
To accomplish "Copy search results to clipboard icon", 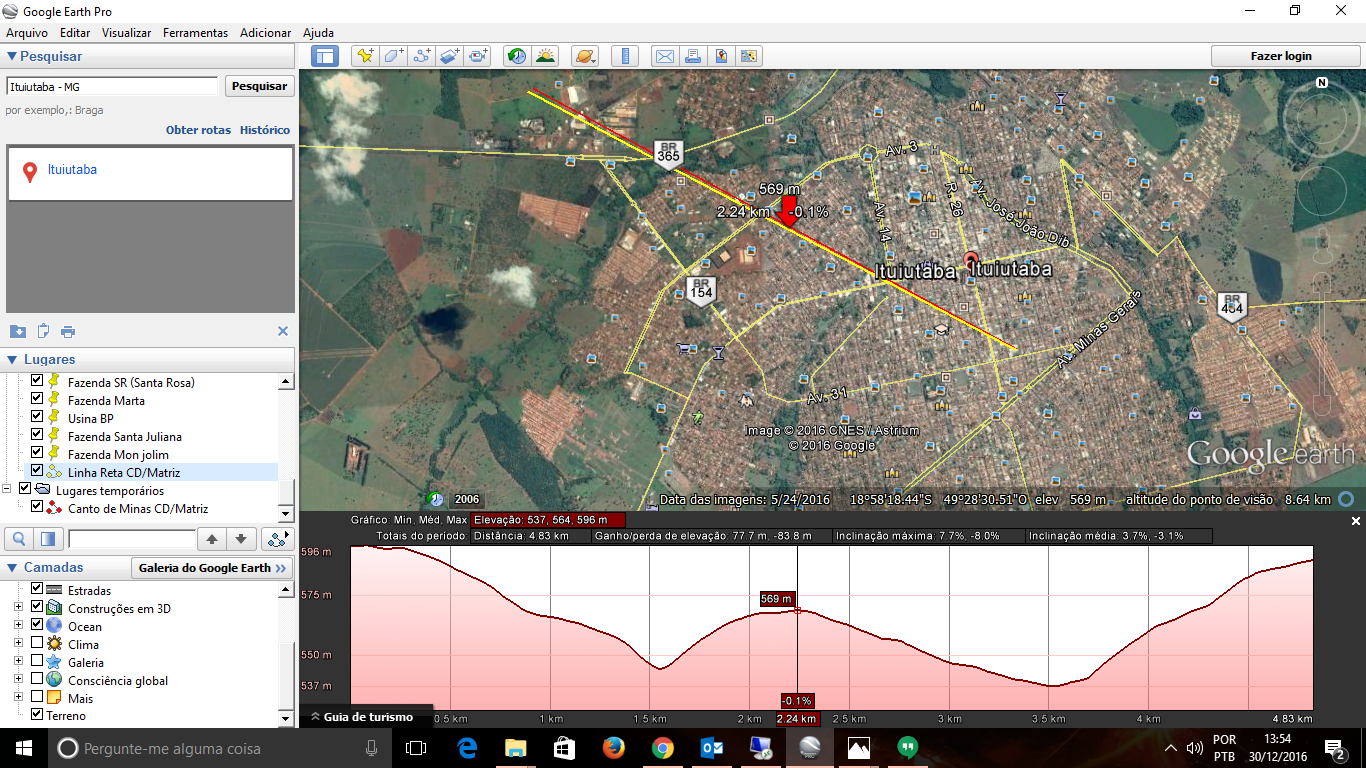I will (43, 331).
